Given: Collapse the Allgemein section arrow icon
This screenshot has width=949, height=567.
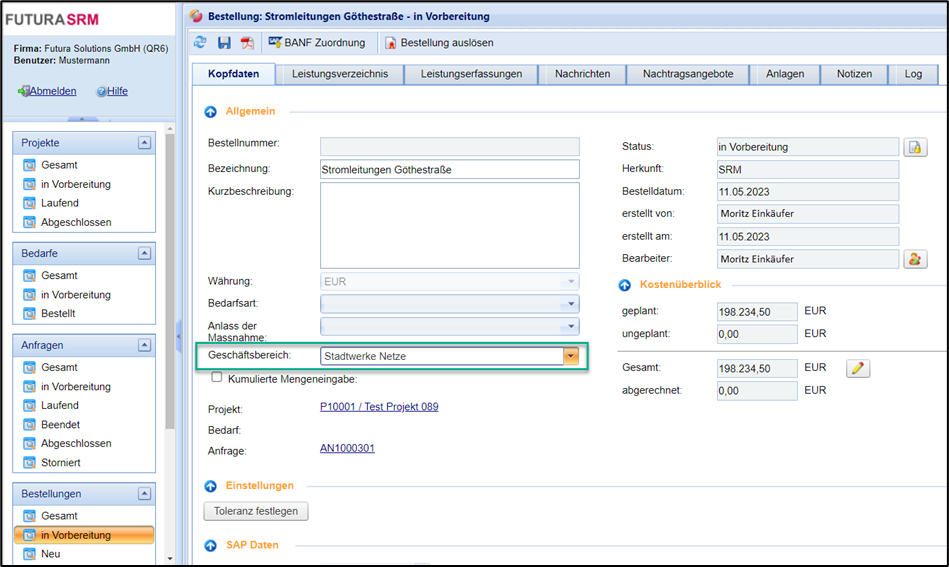Looking at the screenshot, I should (211, 112).
